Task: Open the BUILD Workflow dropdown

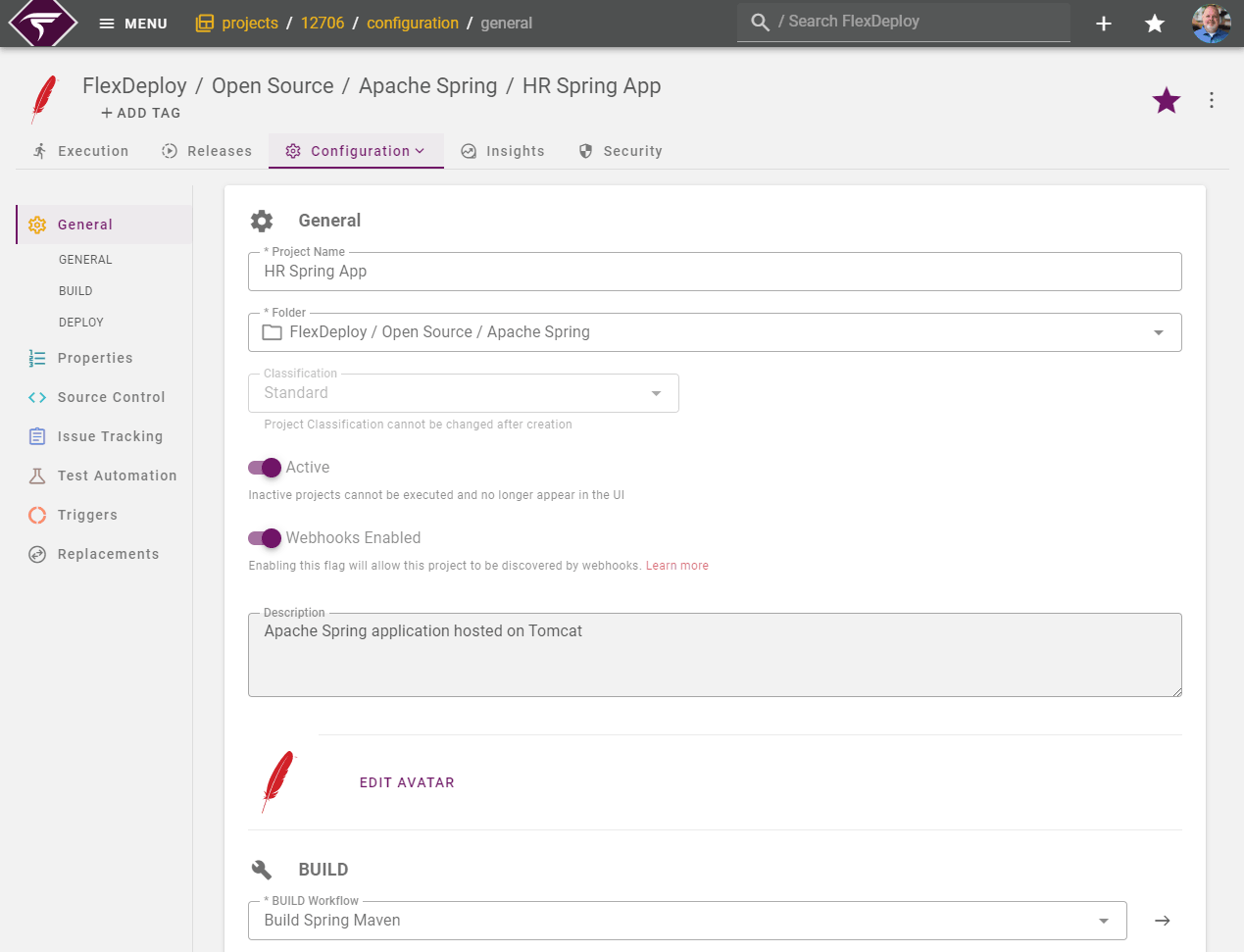Action: 687,921
